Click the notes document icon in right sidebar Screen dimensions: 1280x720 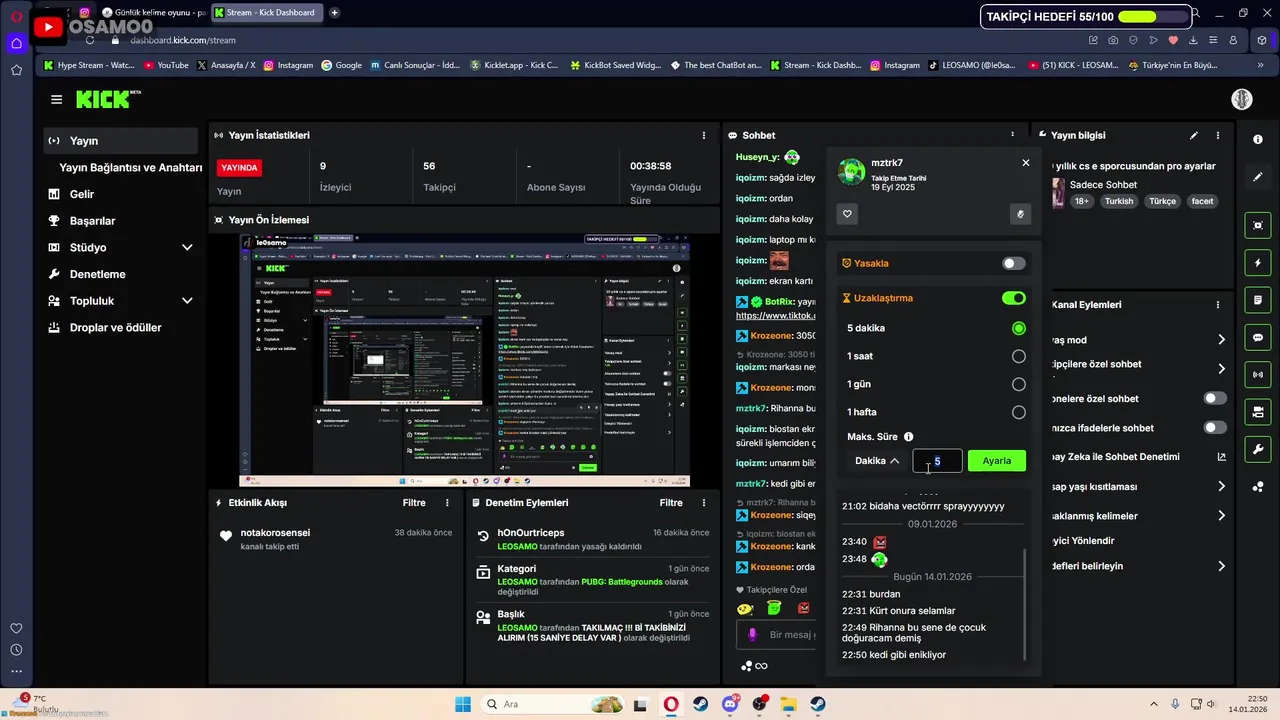coord(1258,300)
